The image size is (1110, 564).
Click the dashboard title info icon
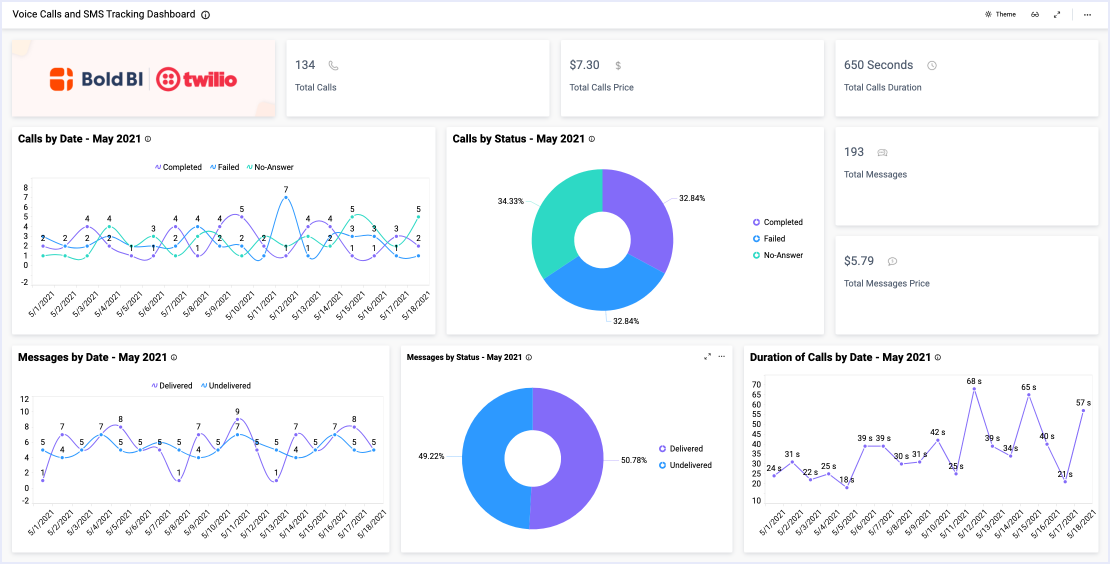(206, 15)
